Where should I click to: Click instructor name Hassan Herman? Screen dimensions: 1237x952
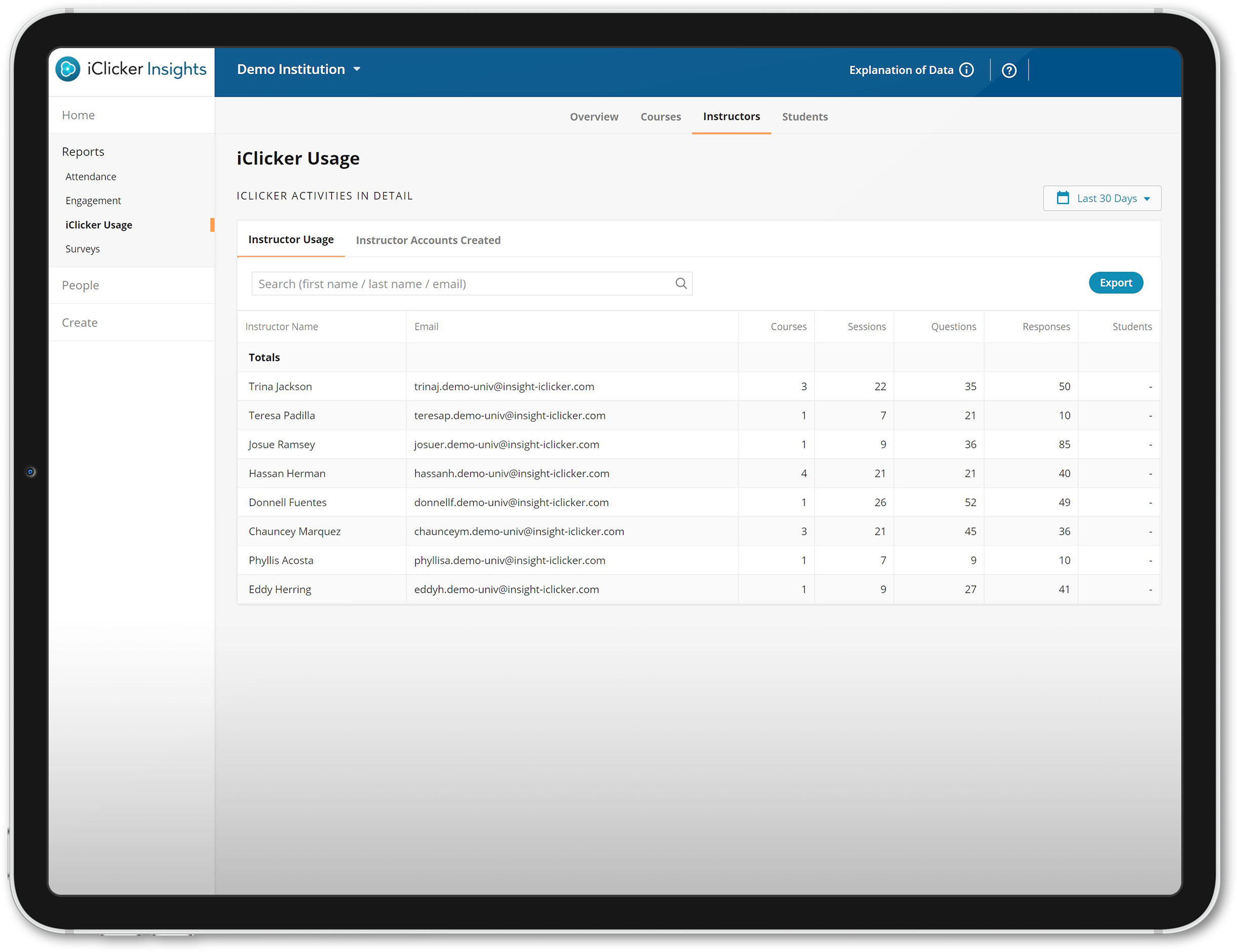[287, 473]
